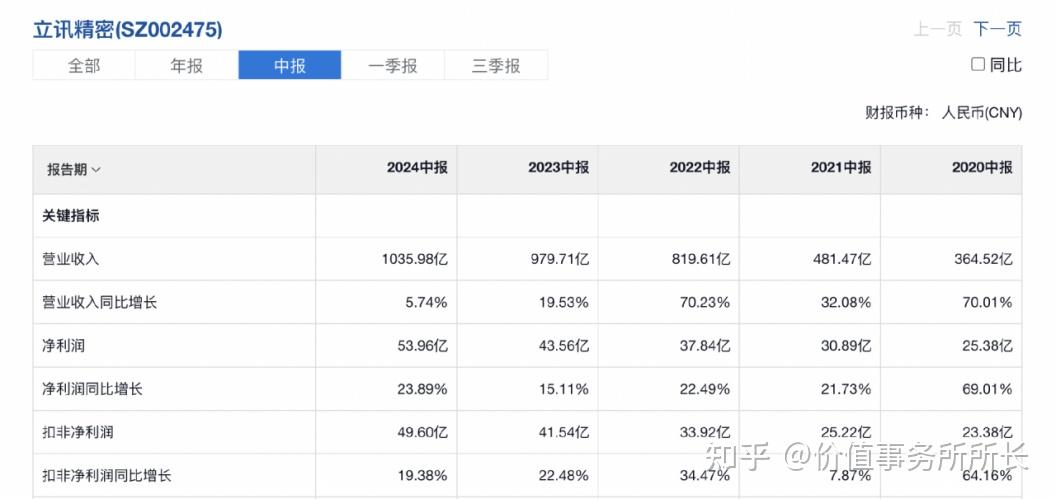Click the 2021中报 column header
This screenshot has height=500, width=1056.
click(840, 168)
